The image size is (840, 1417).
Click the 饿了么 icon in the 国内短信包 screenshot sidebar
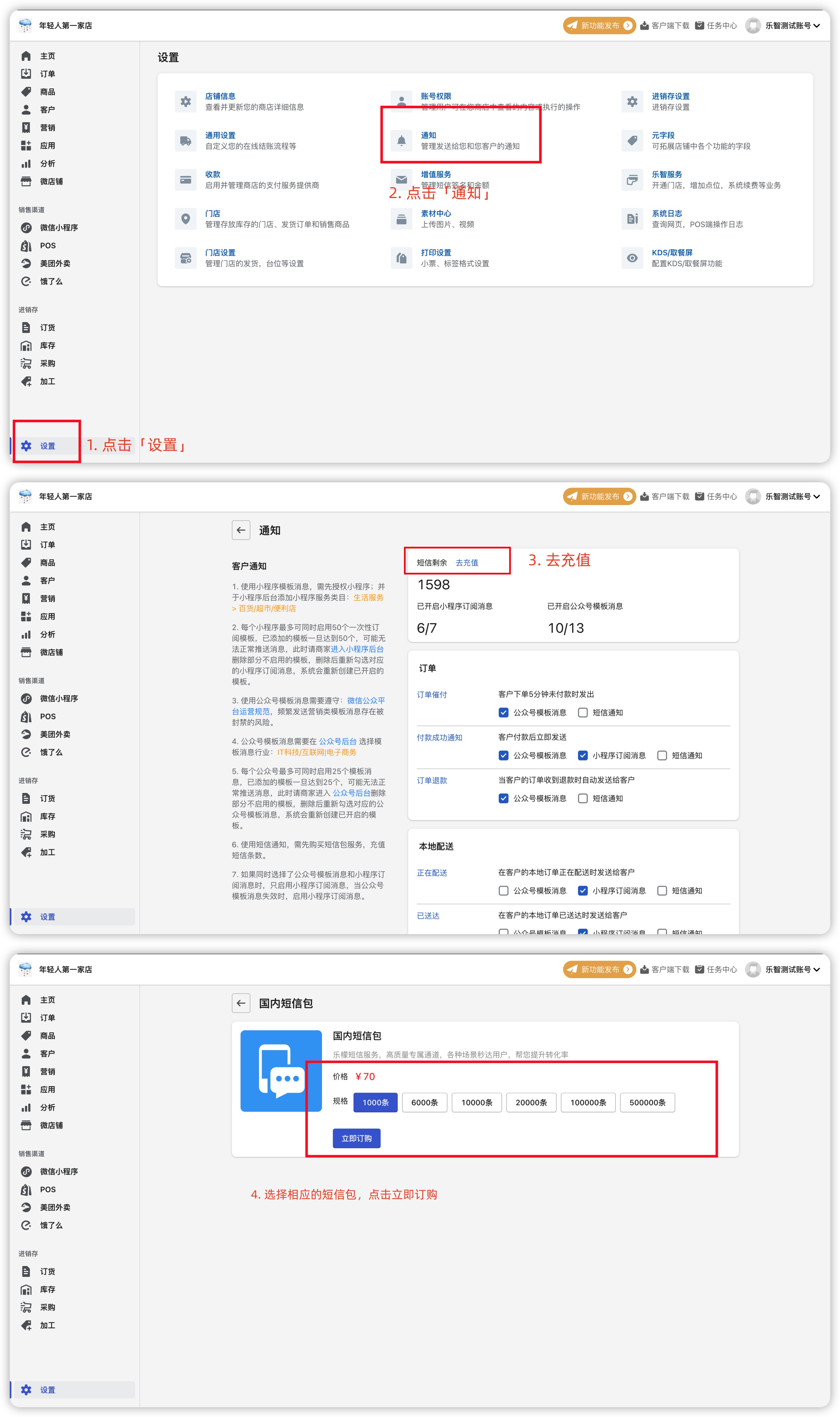(26, 1225)
